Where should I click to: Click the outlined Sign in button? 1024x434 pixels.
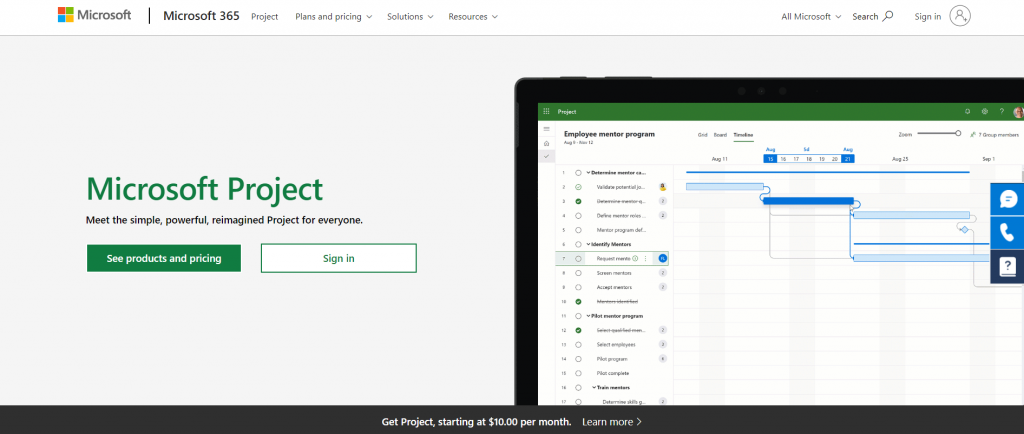coord(338,258)
